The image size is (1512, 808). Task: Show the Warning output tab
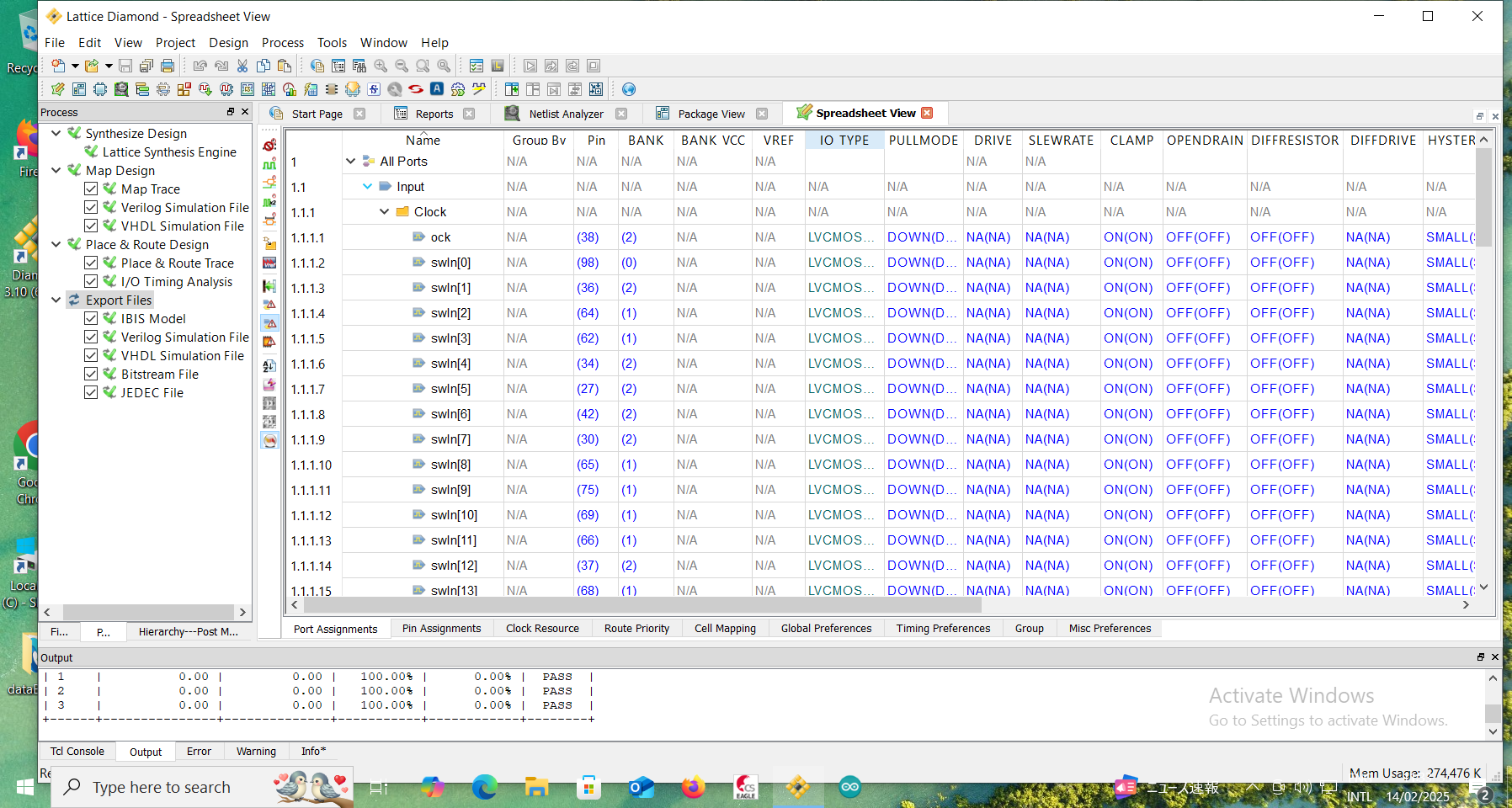[256, 752]
